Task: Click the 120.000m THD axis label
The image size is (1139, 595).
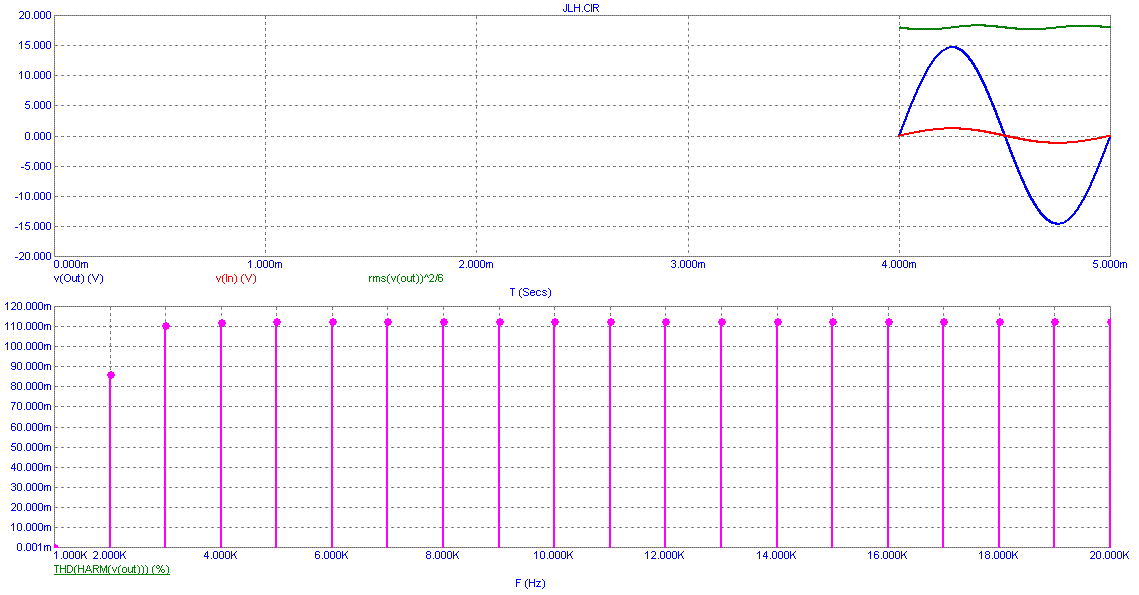Action: tap(28, 306)
